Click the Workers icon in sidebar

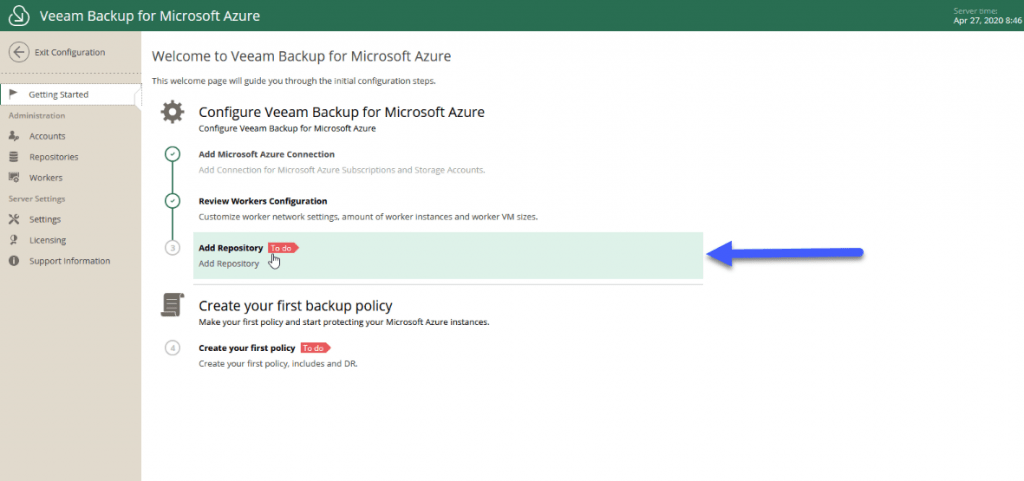[x=14, y=178]
